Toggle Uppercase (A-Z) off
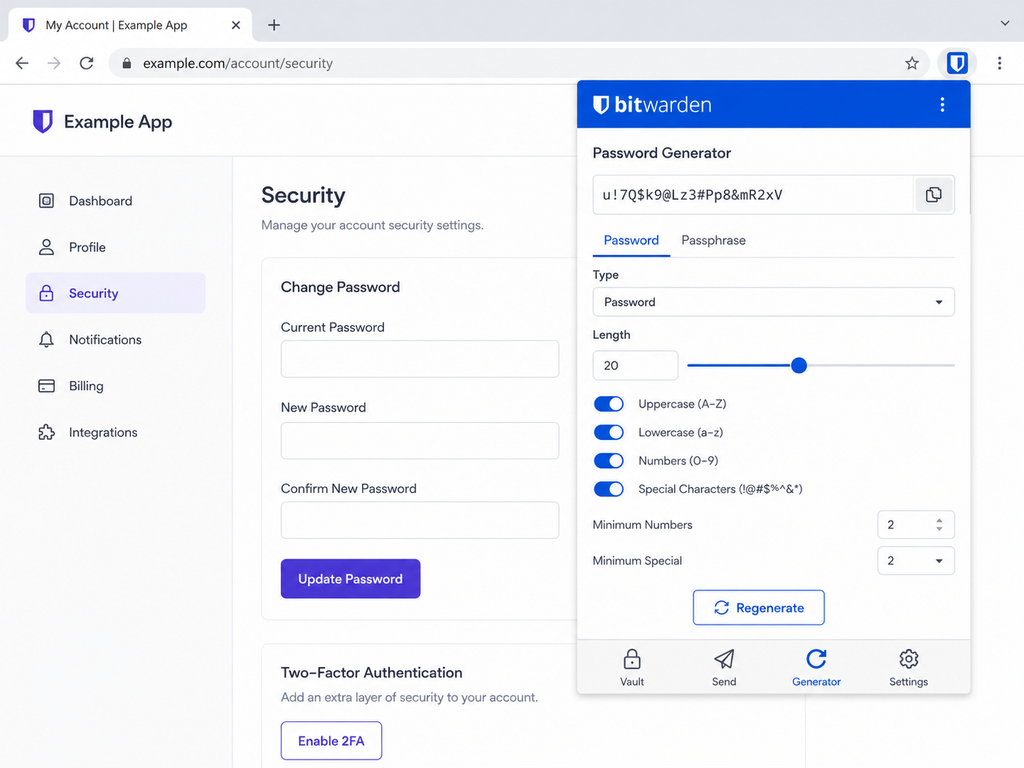The width and height of the screenshot is (1024, 768). pyautogui.click(x=609, y=404)
